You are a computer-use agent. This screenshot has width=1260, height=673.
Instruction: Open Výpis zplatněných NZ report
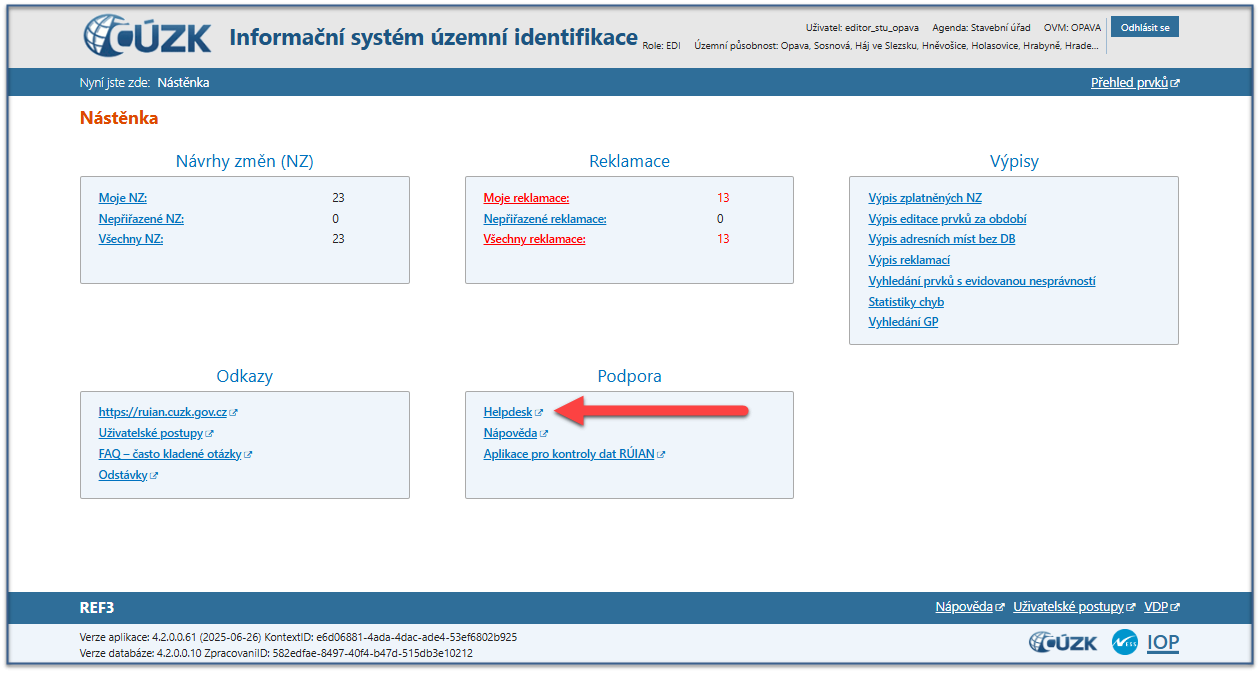pyautogui.click(x=925, y=198)
